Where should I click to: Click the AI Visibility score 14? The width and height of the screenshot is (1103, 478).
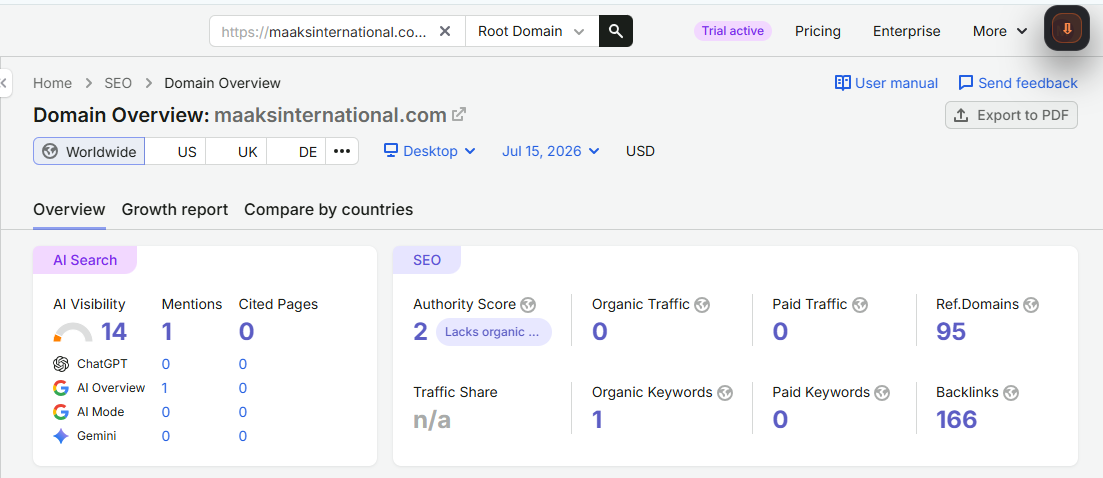[114, 332]
